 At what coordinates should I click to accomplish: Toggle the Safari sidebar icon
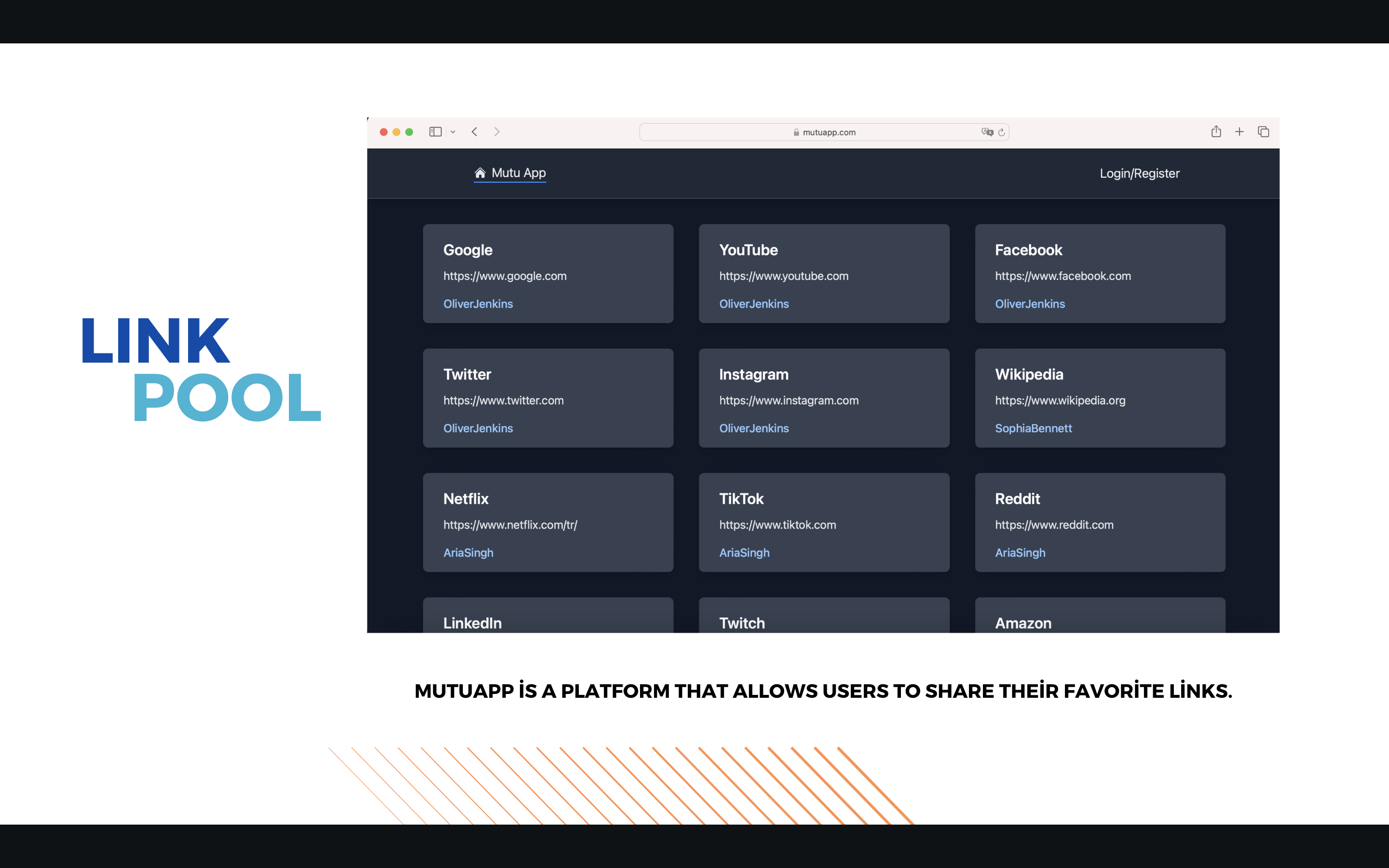[x=435, y=132]
